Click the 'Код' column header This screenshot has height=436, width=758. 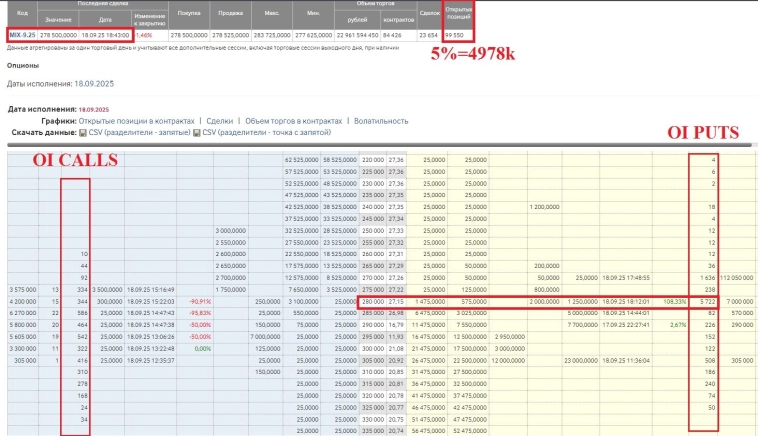click(x=22, y=13)
